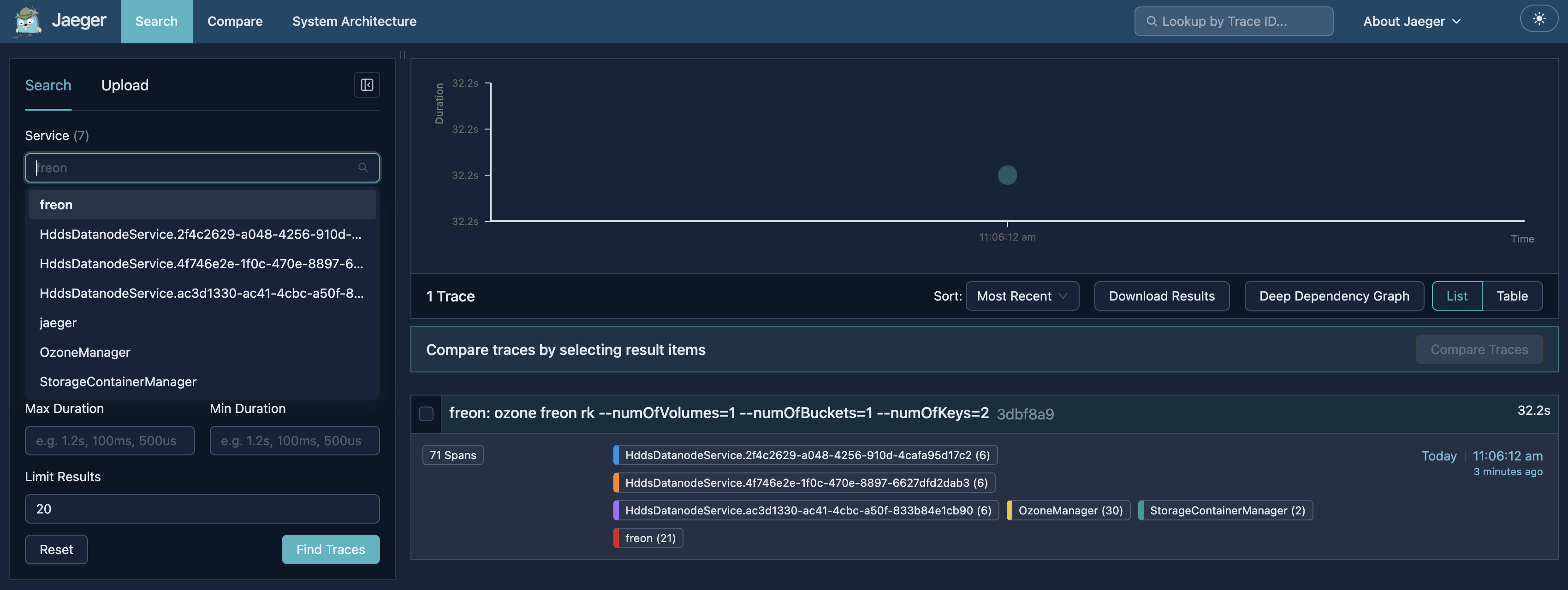Switch results to List view
The width and height of the screenshot is (1568, 590).
1456,296
